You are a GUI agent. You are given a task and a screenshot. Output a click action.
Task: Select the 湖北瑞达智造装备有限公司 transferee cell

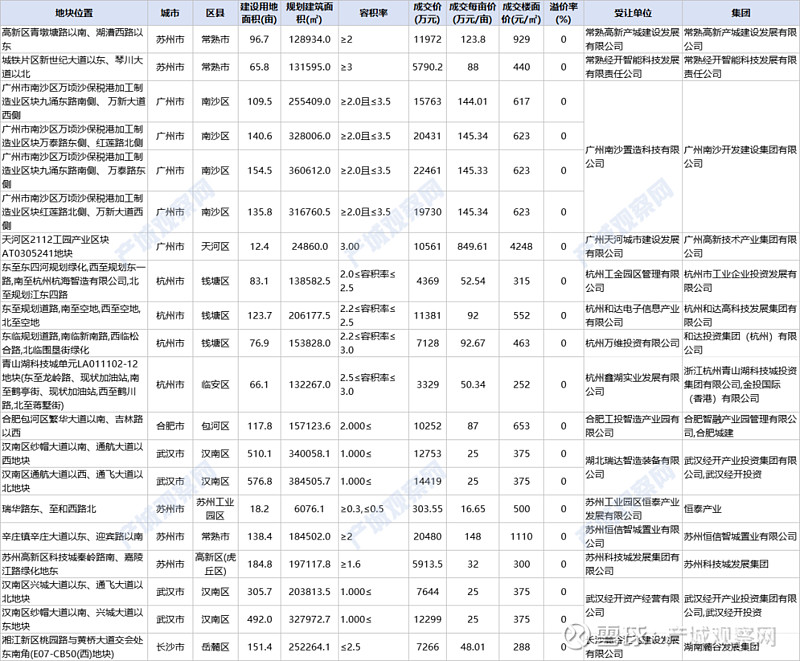633,467
